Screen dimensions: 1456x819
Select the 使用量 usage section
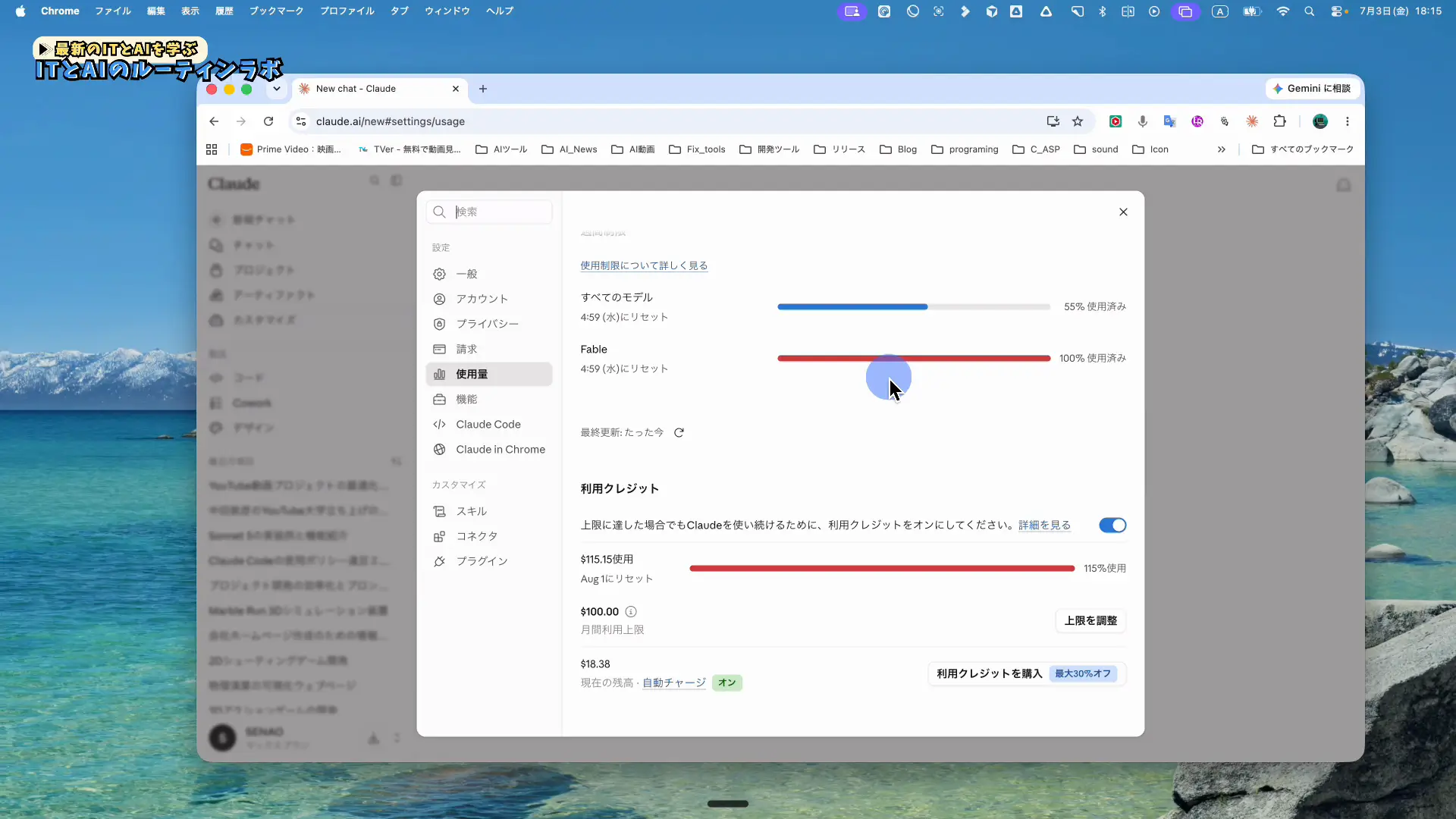pos(489,374)
